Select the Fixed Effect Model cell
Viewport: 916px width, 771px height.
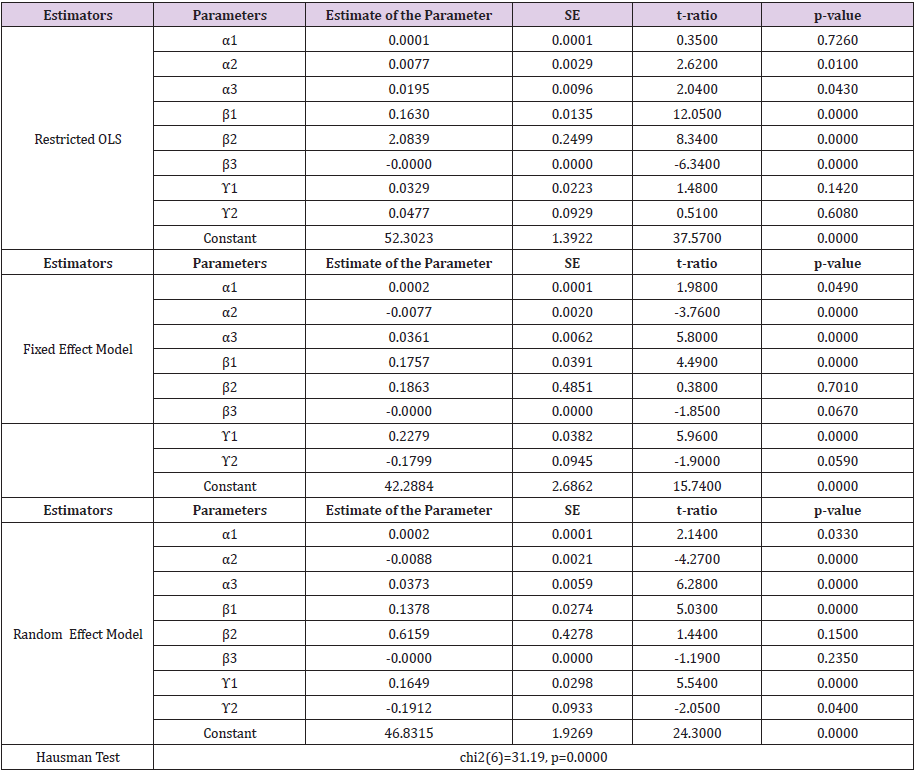(78, 349)
